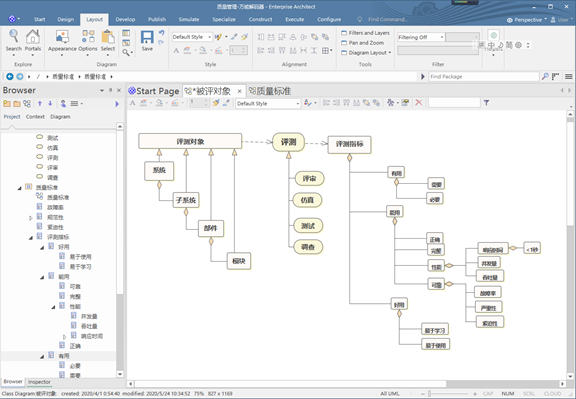
Task: Undo last action with the undo arrow
Action: 161,33
